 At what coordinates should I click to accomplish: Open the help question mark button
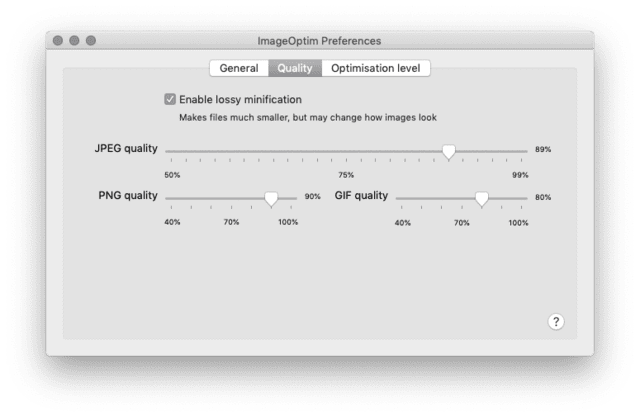[x=556, y=322]
